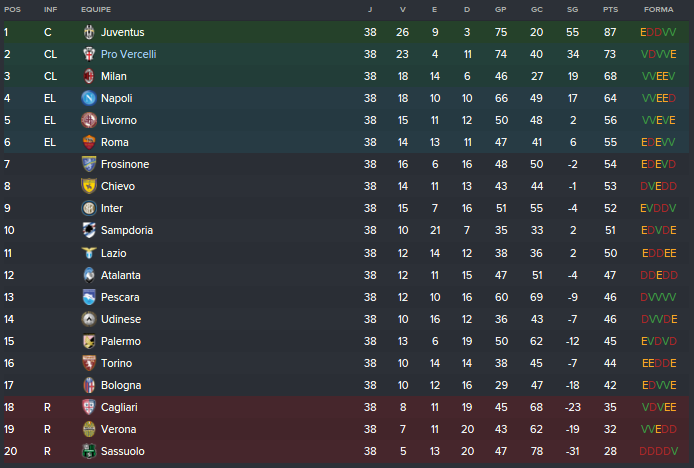
Task: Click the Sassuolo club crest
Action: pos(89,451)
